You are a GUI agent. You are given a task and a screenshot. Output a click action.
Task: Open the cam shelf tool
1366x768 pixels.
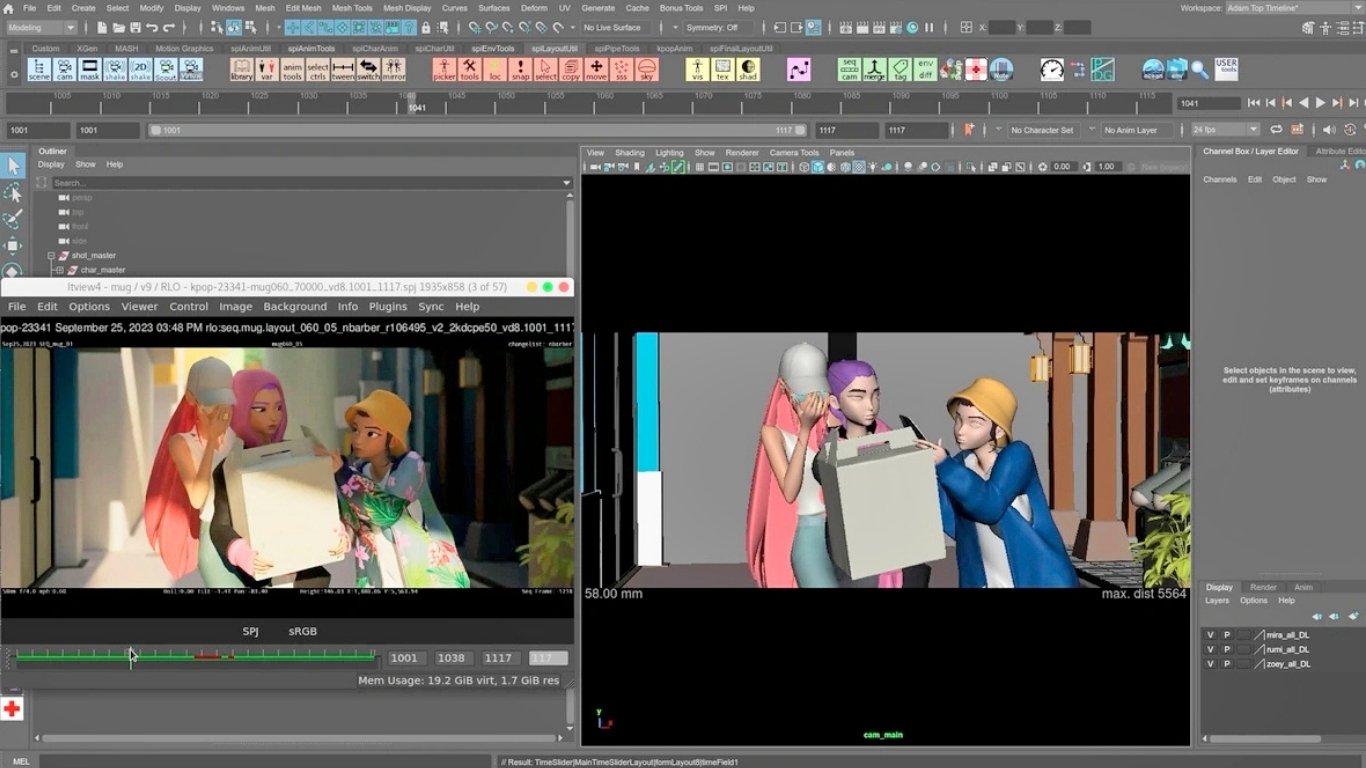click(x=65, y=70)
